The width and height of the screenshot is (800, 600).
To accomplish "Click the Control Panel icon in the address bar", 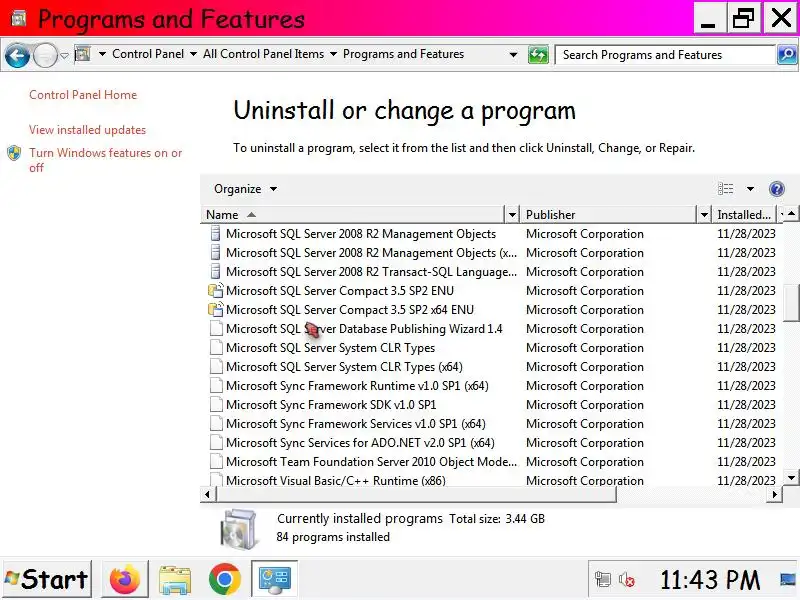I will pos(83,54).
